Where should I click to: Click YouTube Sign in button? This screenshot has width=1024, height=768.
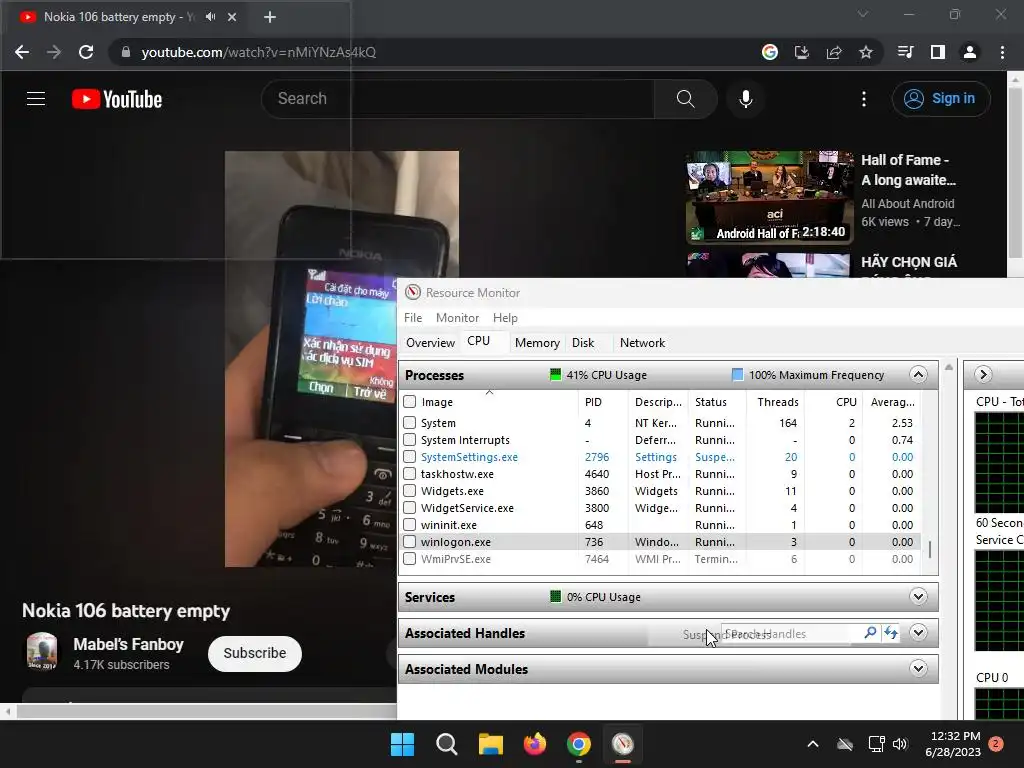pyautogui.click(x=941, y=99)
